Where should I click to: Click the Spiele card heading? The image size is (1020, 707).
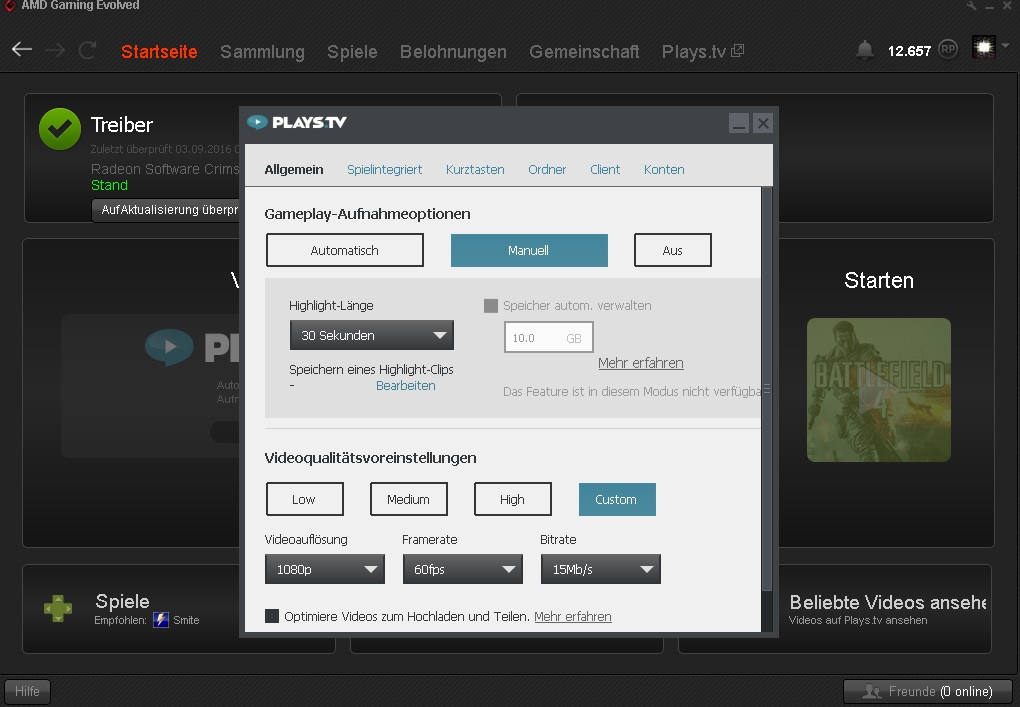tap(122, 601)
